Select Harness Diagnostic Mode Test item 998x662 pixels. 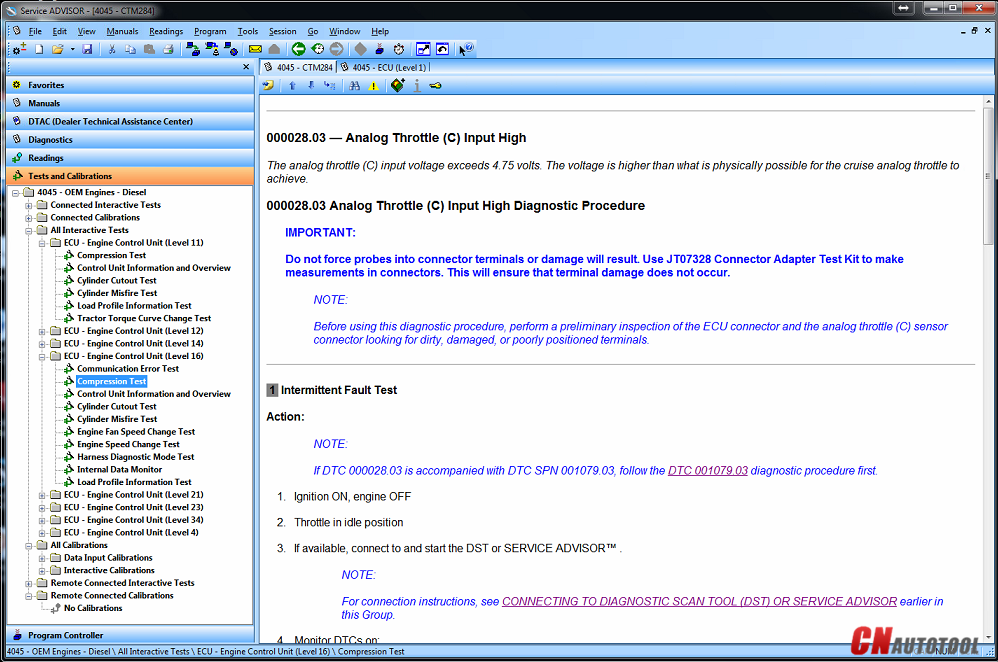coord(136,457)
